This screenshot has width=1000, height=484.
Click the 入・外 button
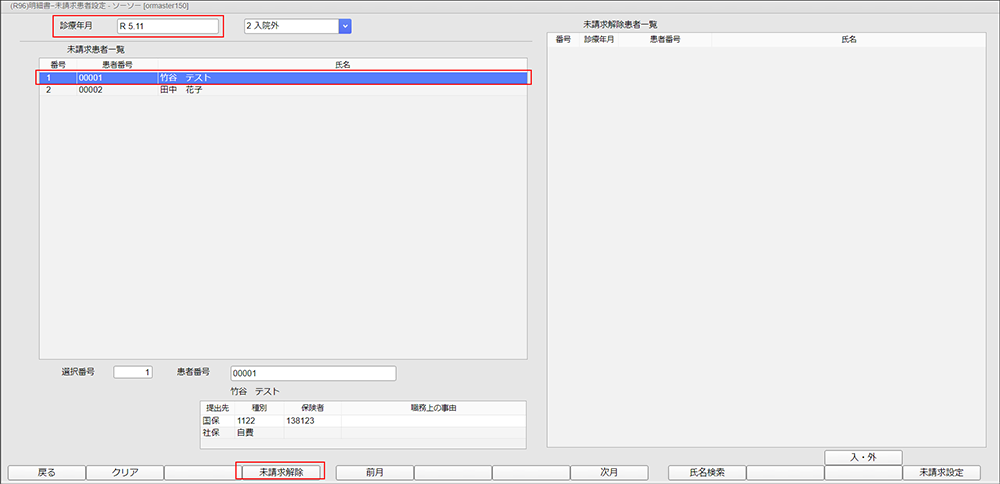[863, 457]
